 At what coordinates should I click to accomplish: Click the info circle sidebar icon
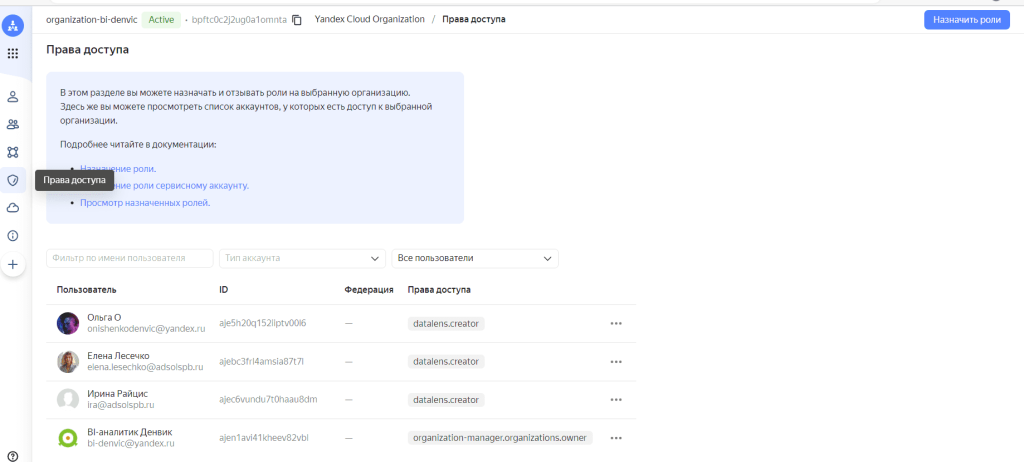point(13,236)
